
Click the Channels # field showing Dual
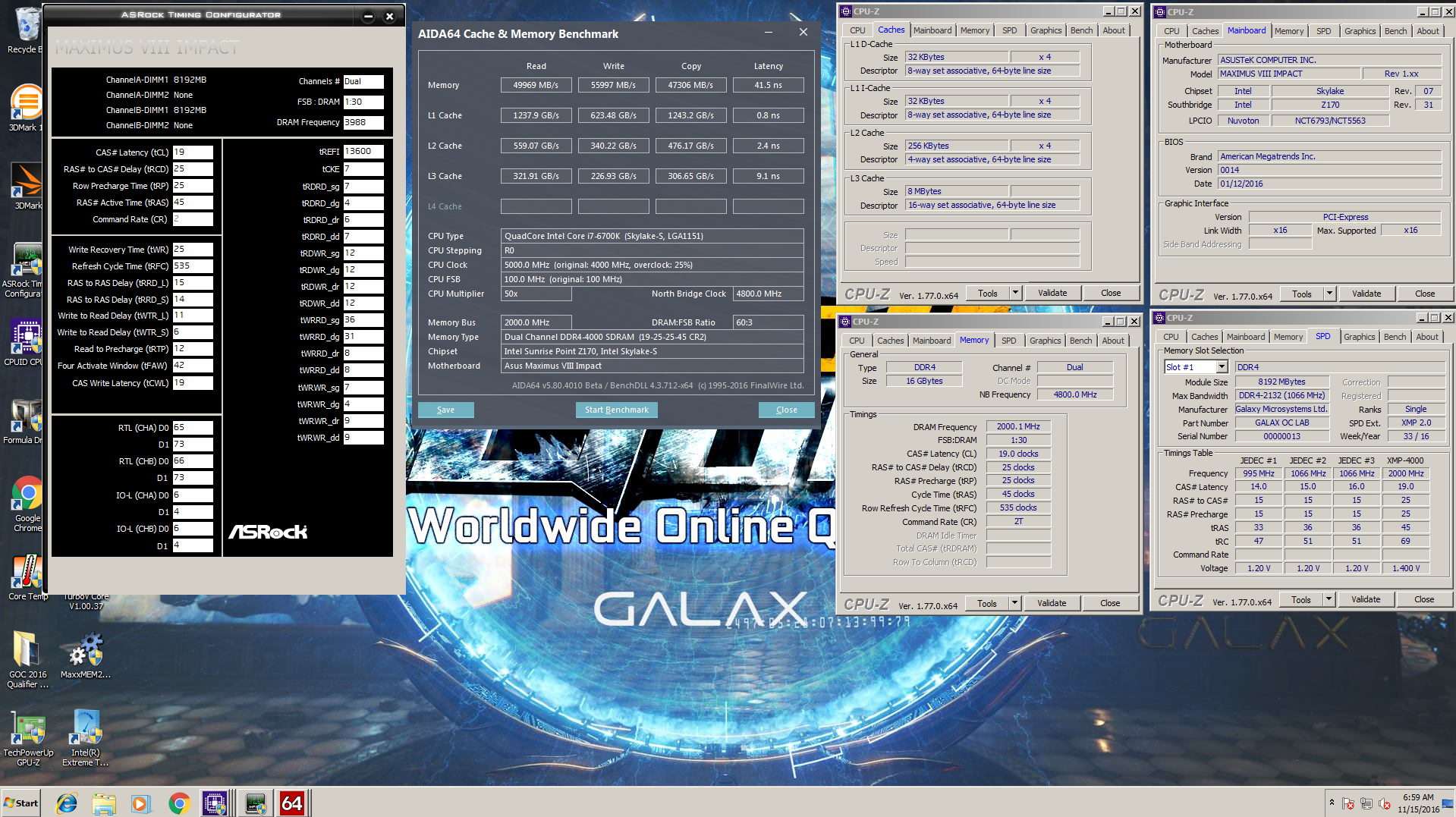click(363, 81)
